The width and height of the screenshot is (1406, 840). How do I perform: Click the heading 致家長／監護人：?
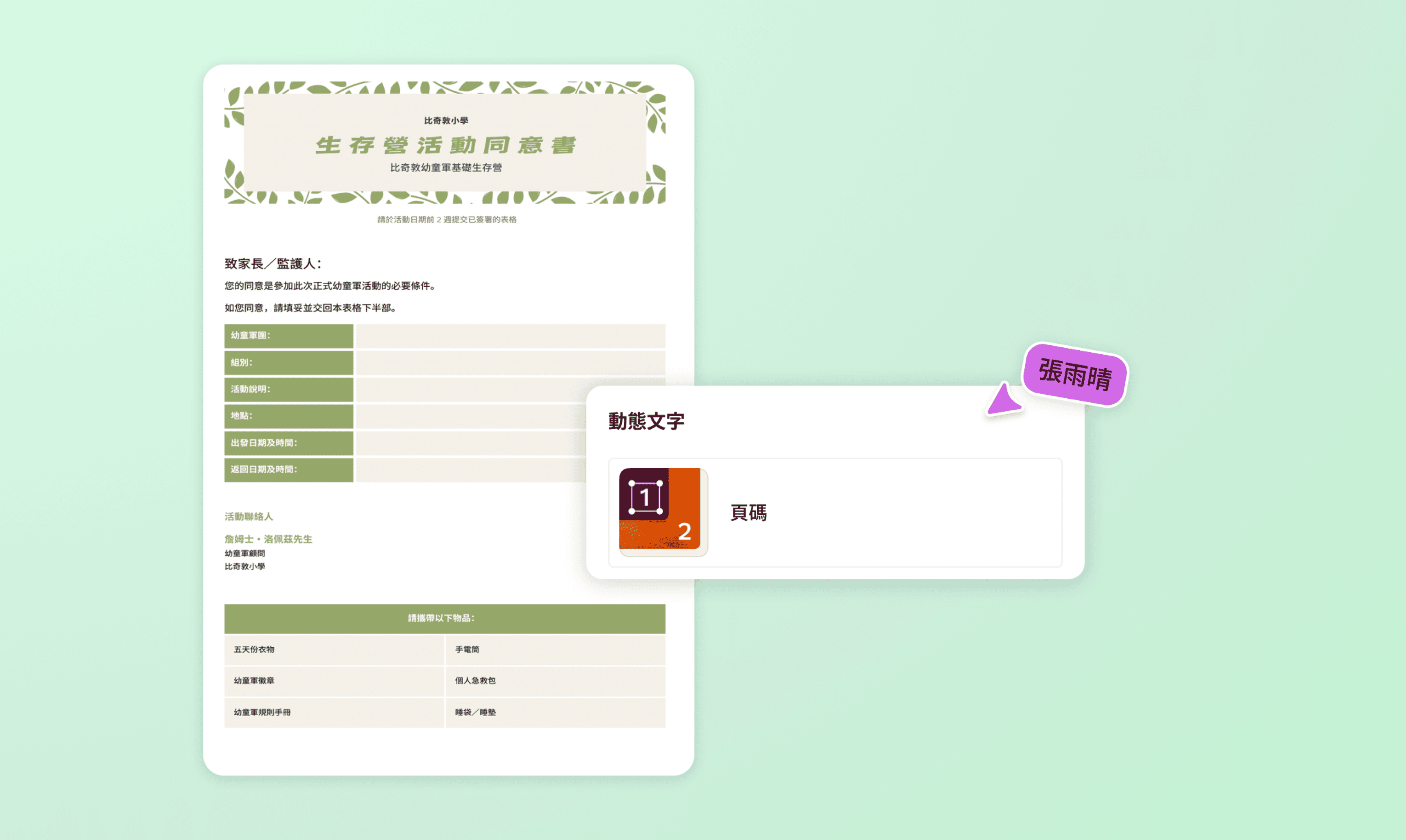tap(273, 264)
